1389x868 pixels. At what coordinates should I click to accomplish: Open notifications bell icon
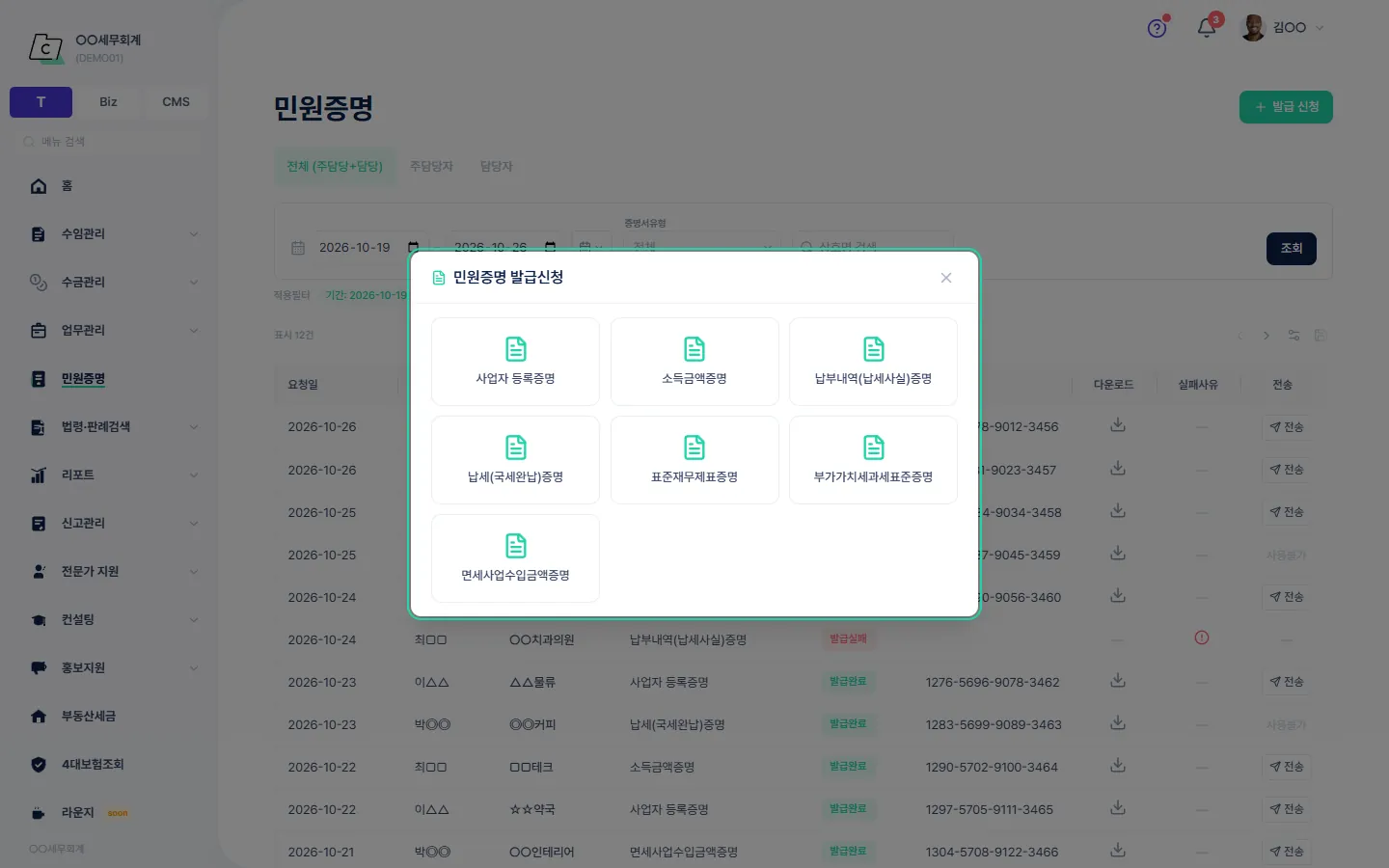[1207, 28]
